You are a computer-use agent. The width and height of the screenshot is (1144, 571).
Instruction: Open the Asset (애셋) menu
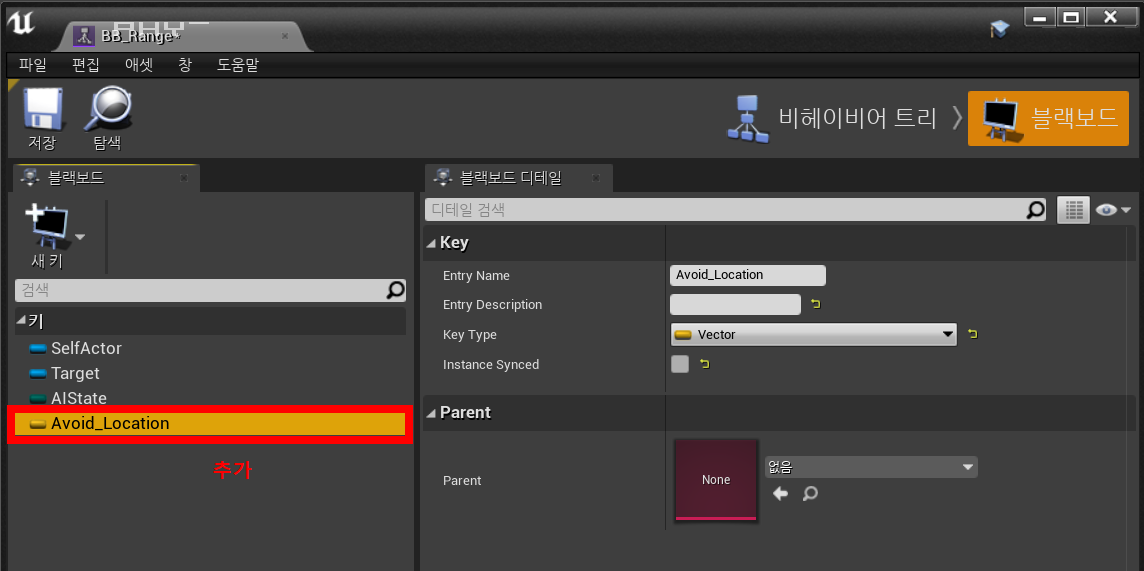point(139,65)
